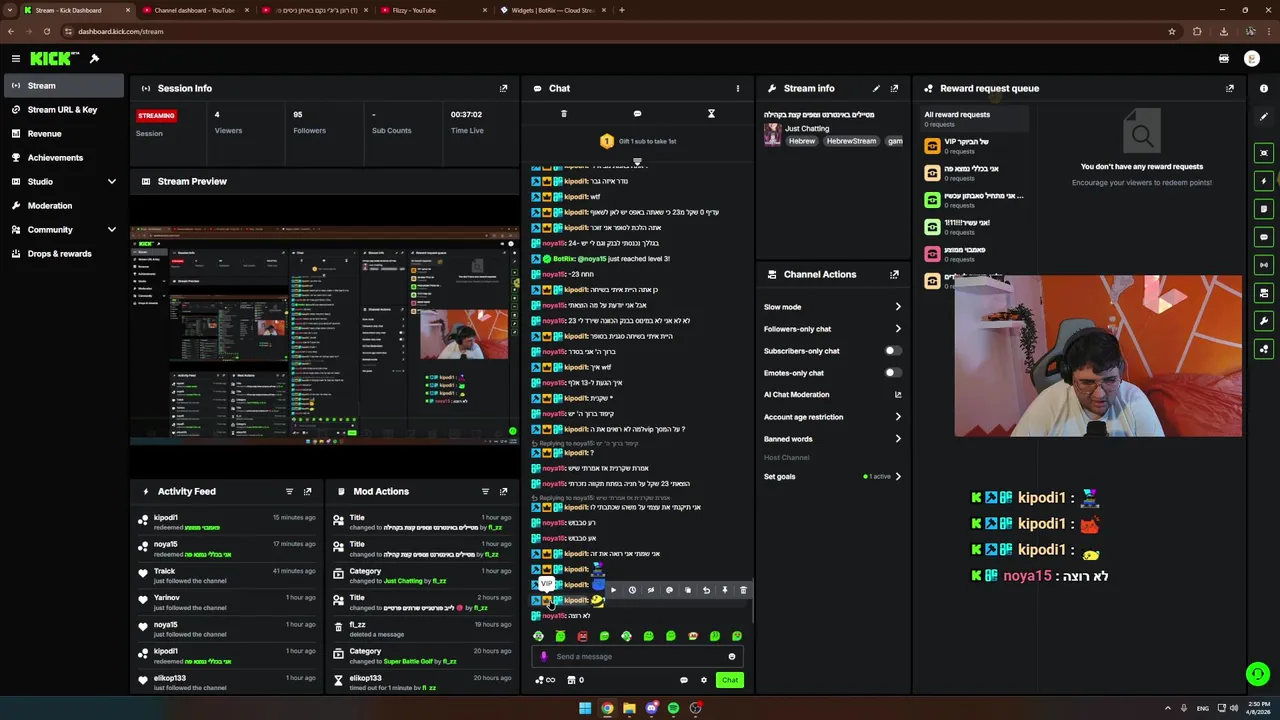Click lightning bolt icon in right sidebar
The width and height of the screenshot is (1280, 720).
pos(1264,181)
